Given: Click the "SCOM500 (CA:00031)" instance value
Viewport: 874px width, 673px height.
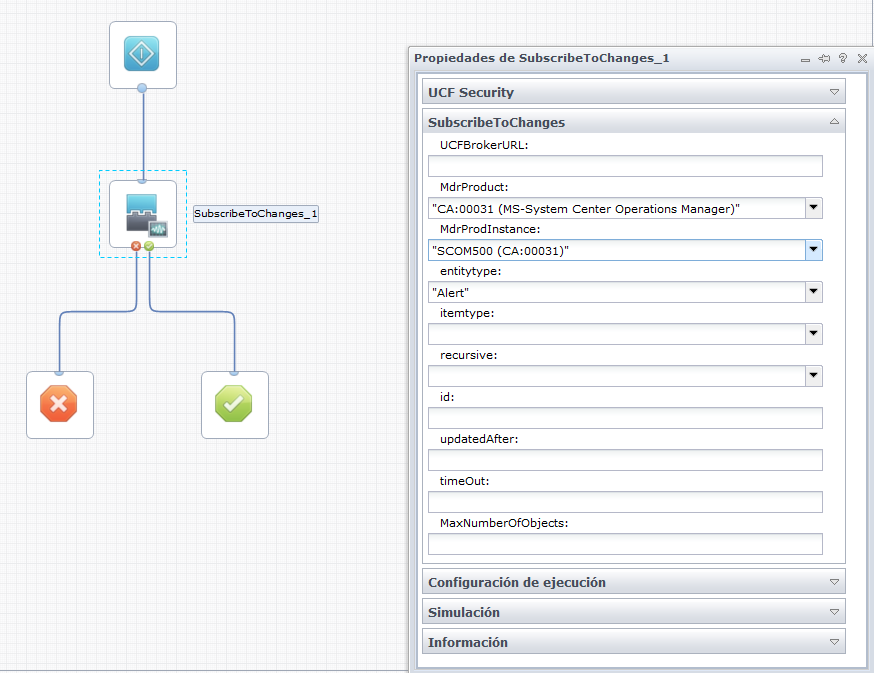Looking at the screenshot, I should (x=500, y=251).
